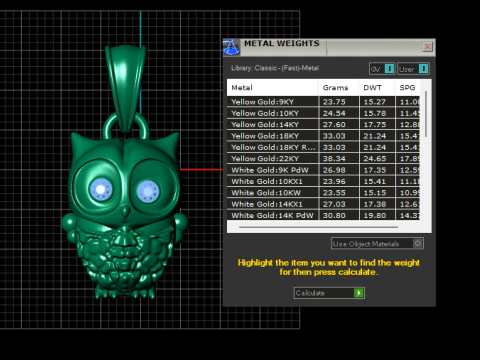Screen dimensions: 480x360
Task: Toggle the Use Object Materials option
Action: point(377,244)
